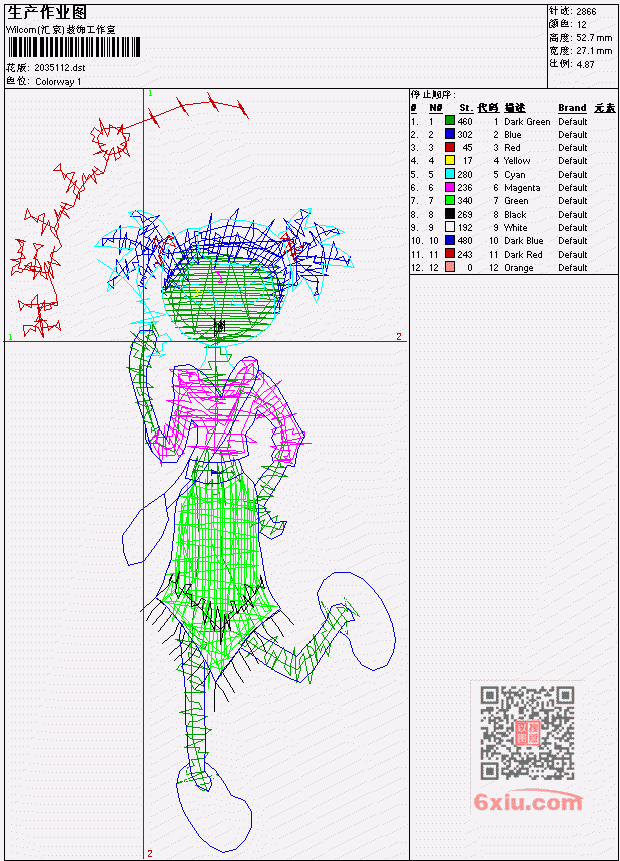
Task: Select stitch count '192' in White row
Action: (x=465, y=227)
